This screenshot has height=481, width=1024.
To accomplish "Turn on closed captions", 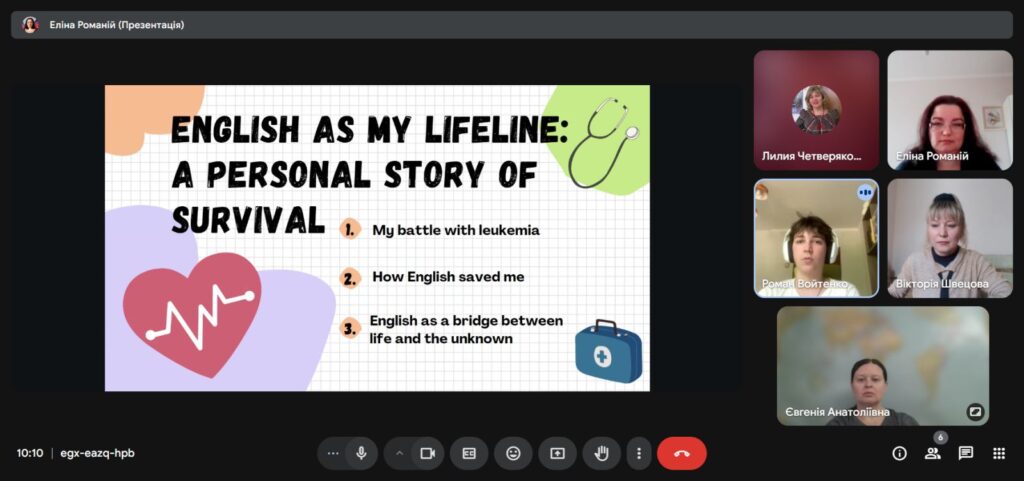I will point(469,453).
